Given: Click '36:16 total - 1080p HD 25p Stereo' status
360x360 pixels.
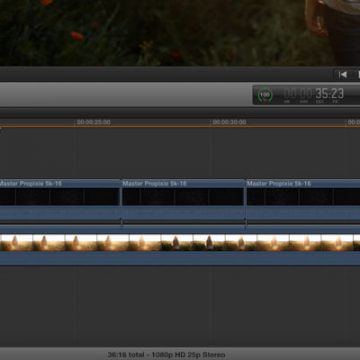Looking at the screenshot, I should (166, 355).
